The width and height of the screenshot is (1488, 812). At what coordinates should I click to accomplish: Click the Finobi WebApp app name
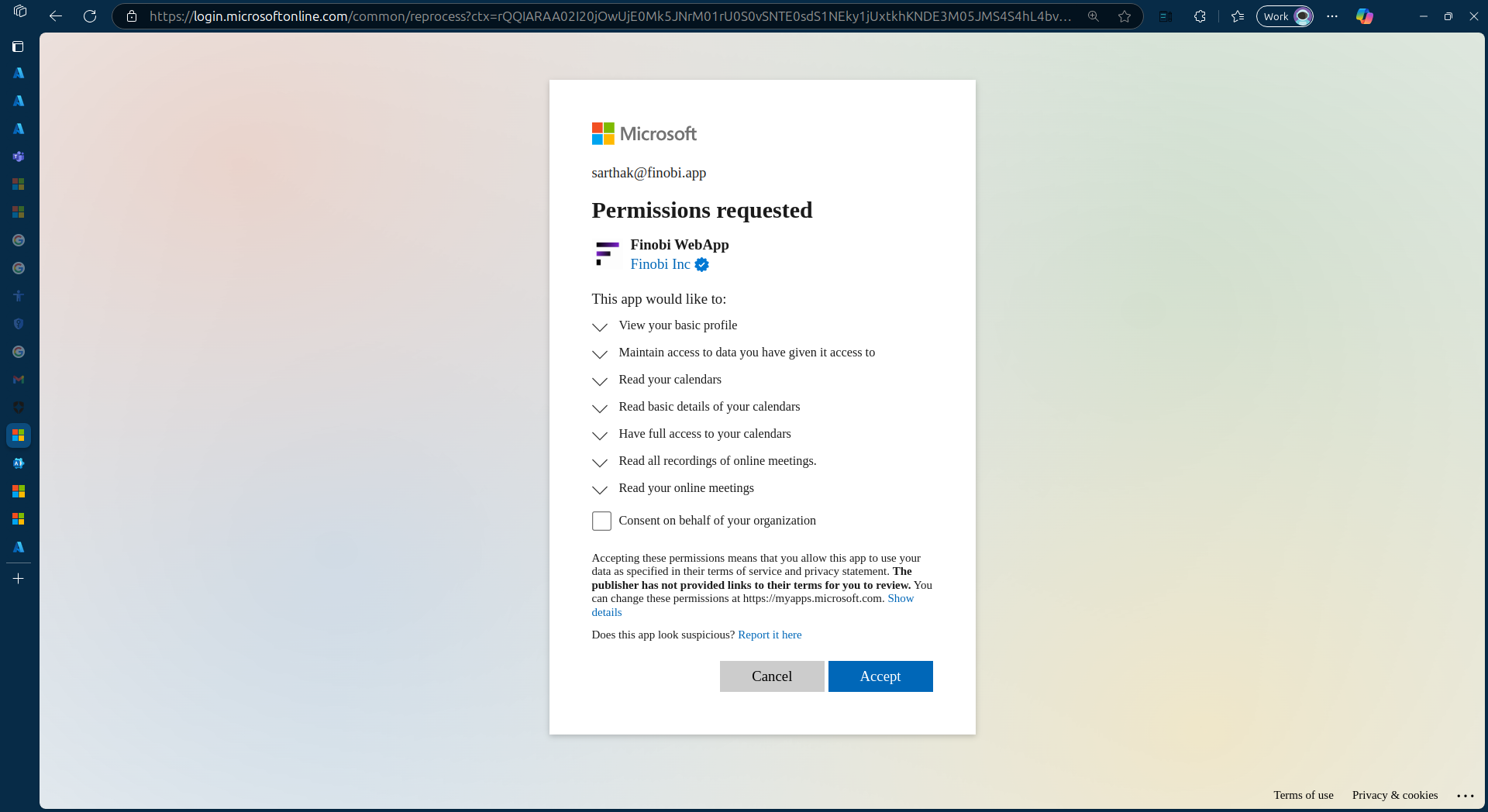point(680,245)
